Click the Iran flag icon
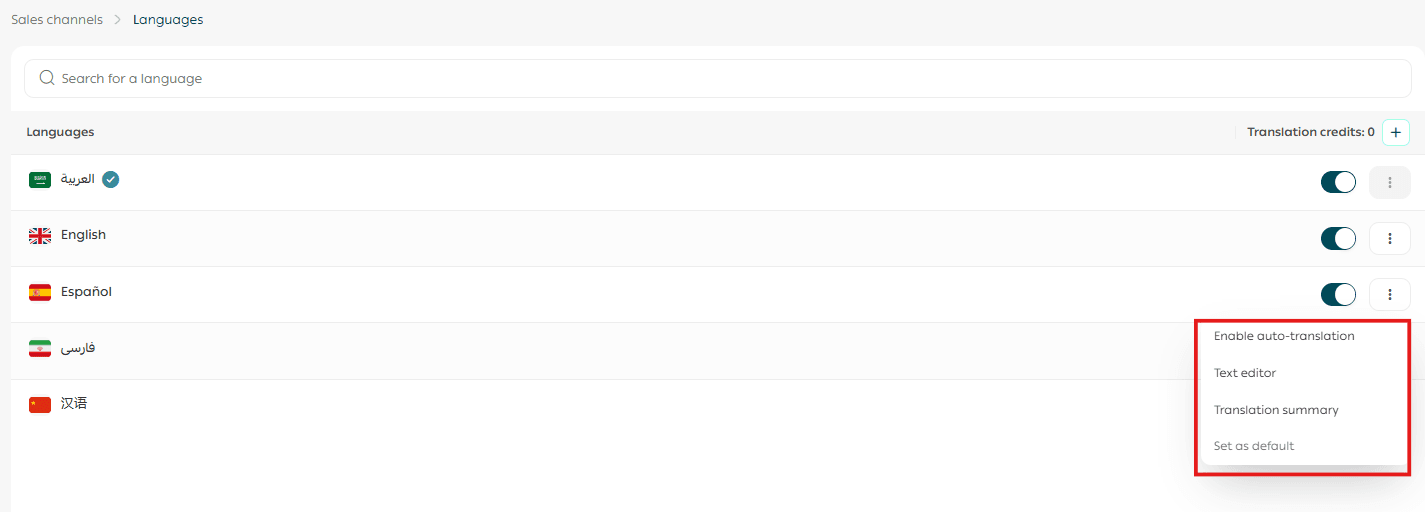The image size is (1425, 512). pos(40,349)
